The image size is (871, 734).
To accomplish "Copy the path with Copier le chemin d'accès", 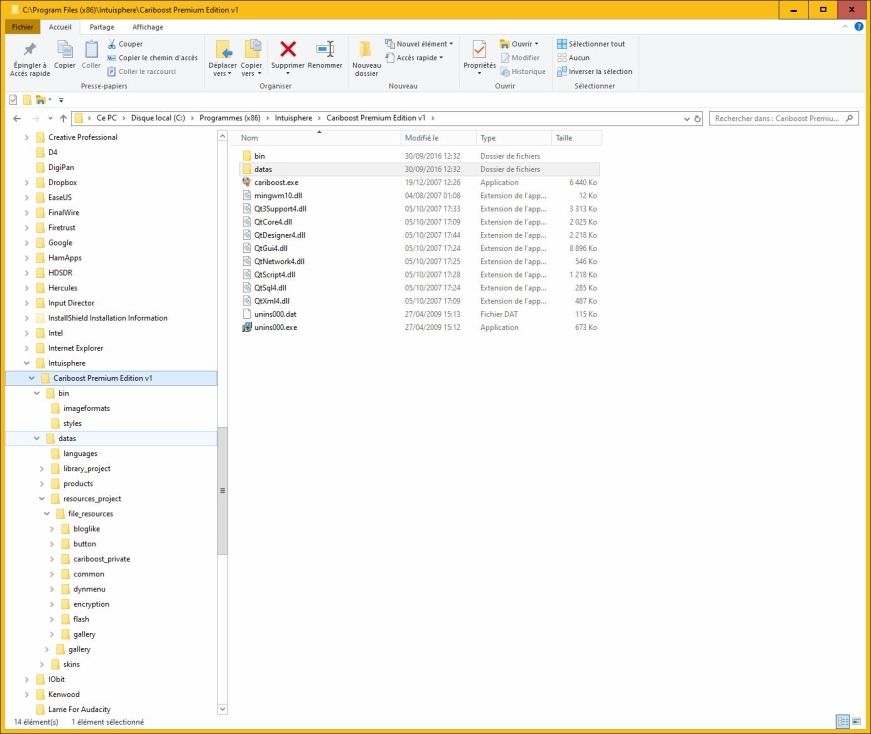I will (152, 58).
